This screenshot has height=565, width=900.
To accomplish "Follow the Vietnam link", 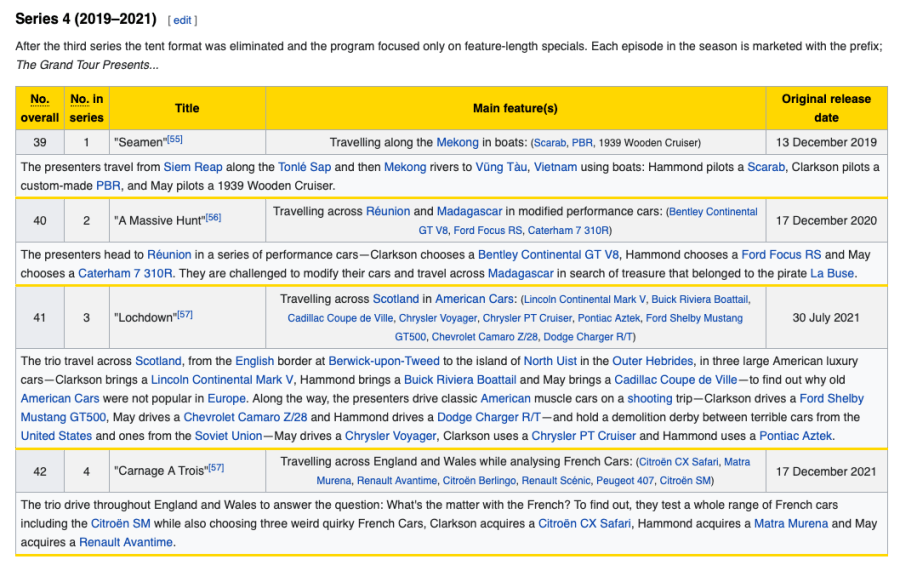I will (555, 167).
